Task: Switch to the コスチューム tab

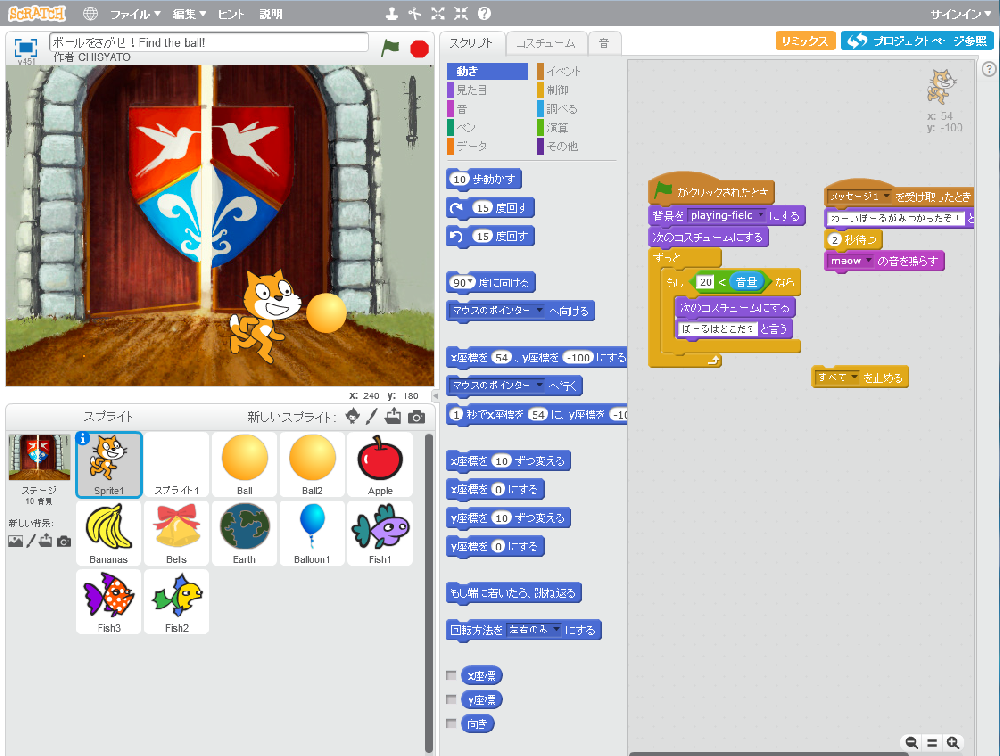Action: (546, 43)
